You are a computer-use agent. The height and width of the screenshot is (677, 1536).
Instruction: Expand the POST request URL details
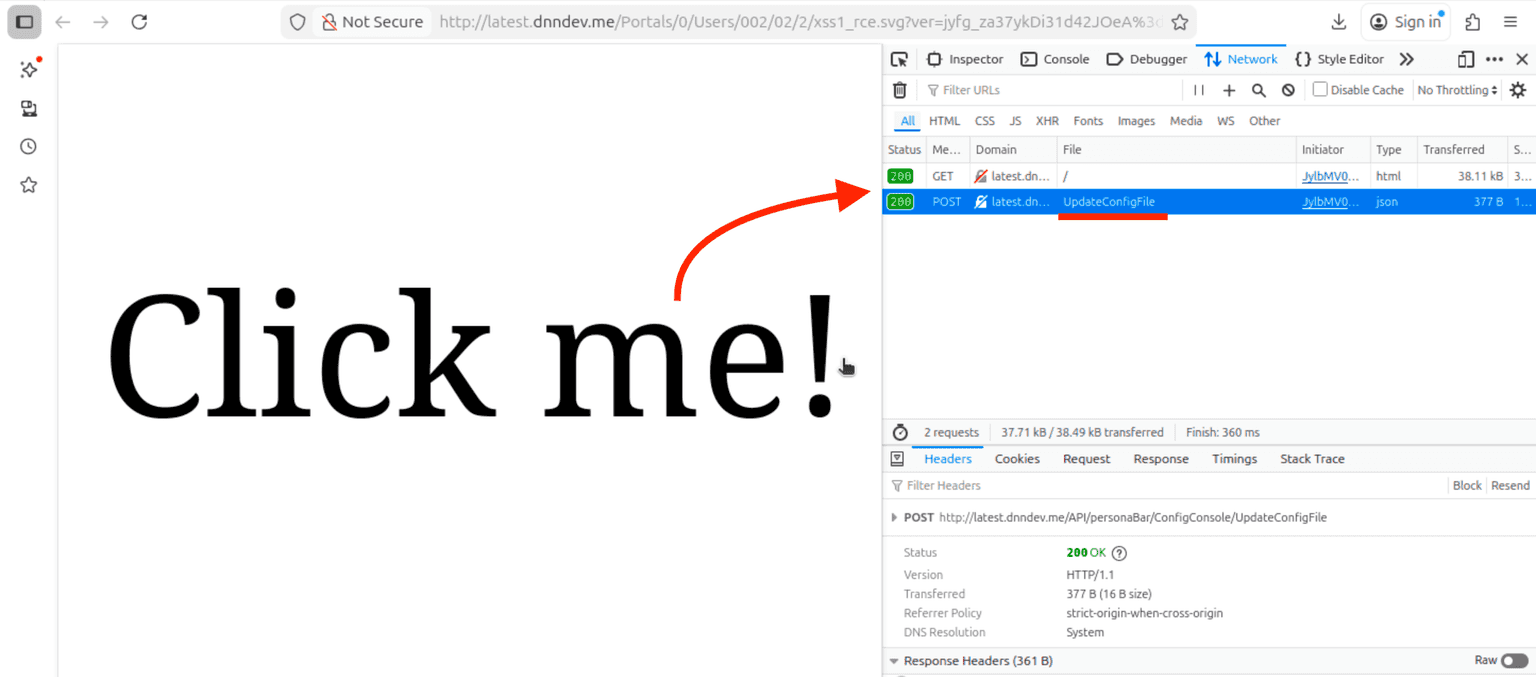[x=894, y=518]
